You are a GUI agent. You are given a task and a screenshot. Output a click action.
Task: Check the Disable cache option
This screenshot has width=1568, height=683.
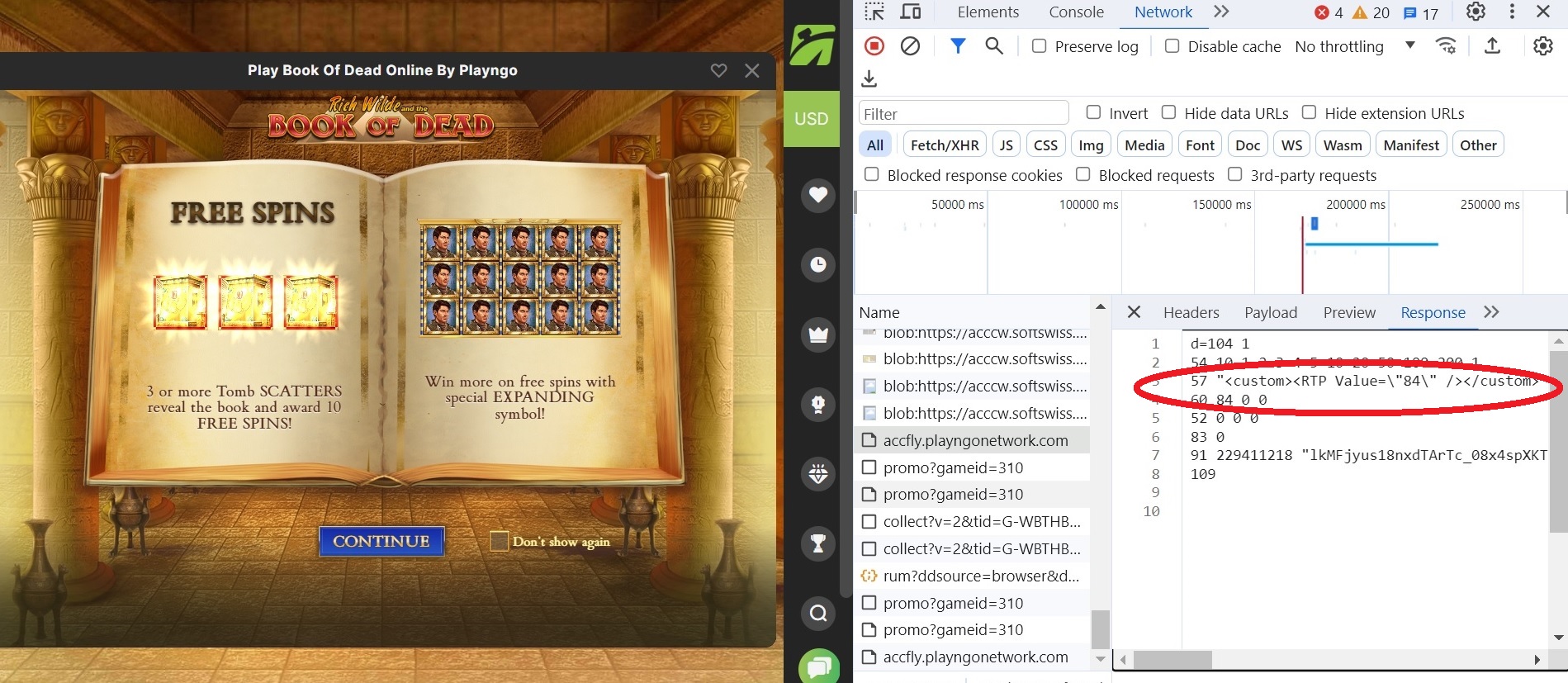(1172, 46)
